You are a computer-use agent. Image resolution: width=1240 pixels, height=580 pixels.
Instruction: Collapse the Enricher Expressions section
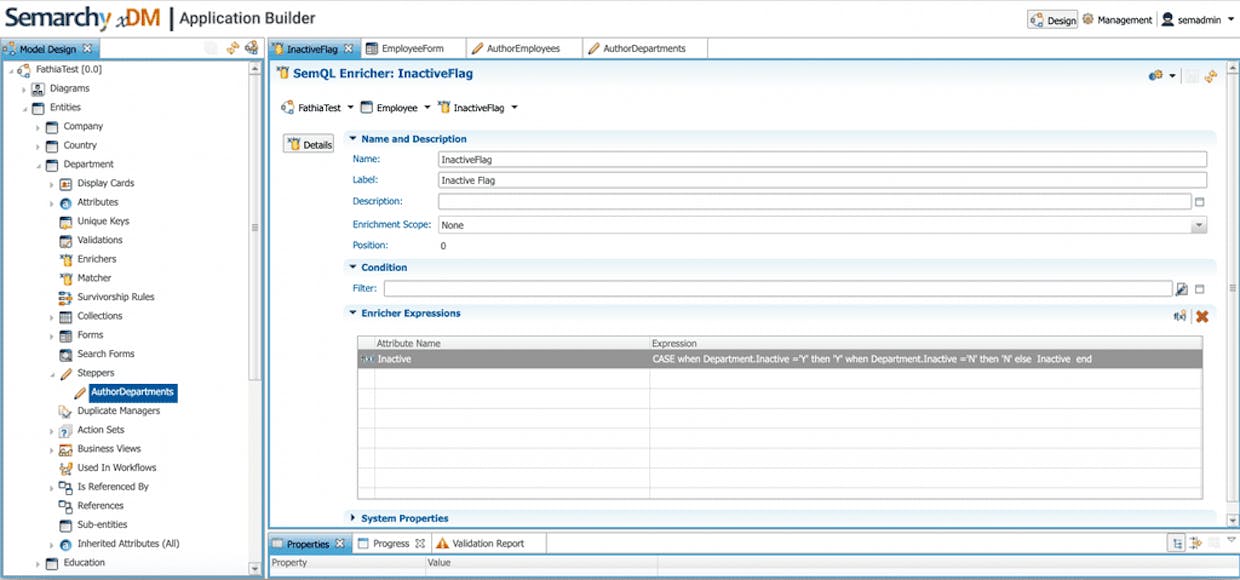[x=352, y=313]
